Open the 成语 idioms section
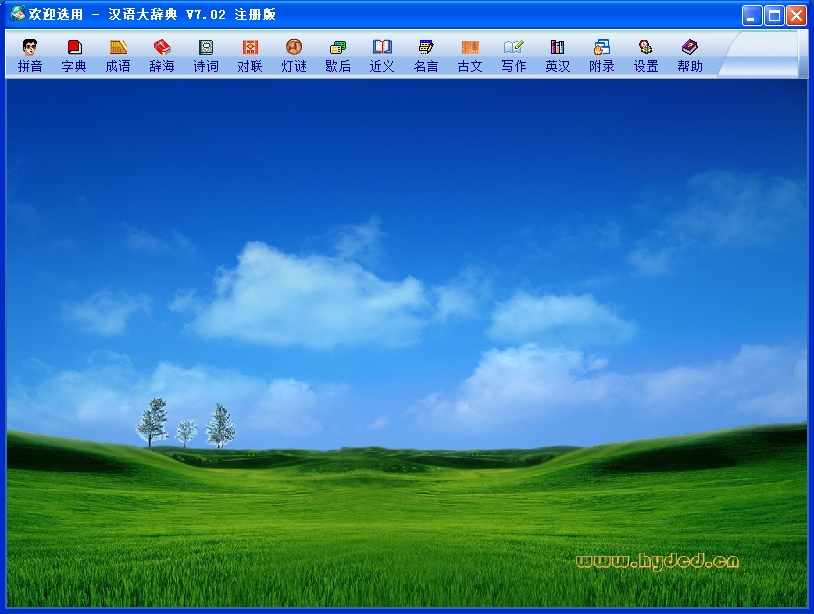814x614 pixels. click(x=118, y=55)
